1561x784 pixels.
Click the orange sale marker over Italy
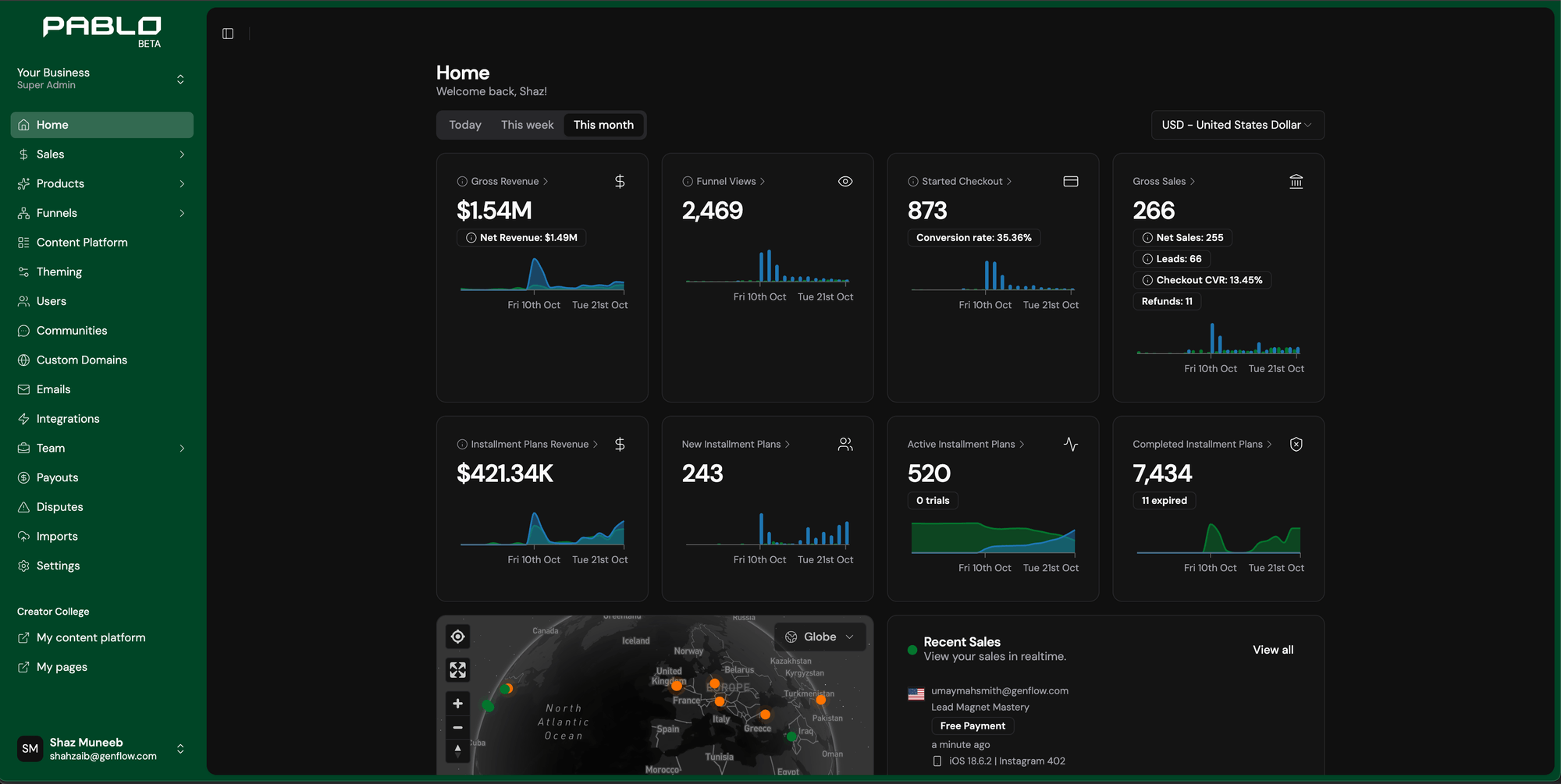point(720,701)
